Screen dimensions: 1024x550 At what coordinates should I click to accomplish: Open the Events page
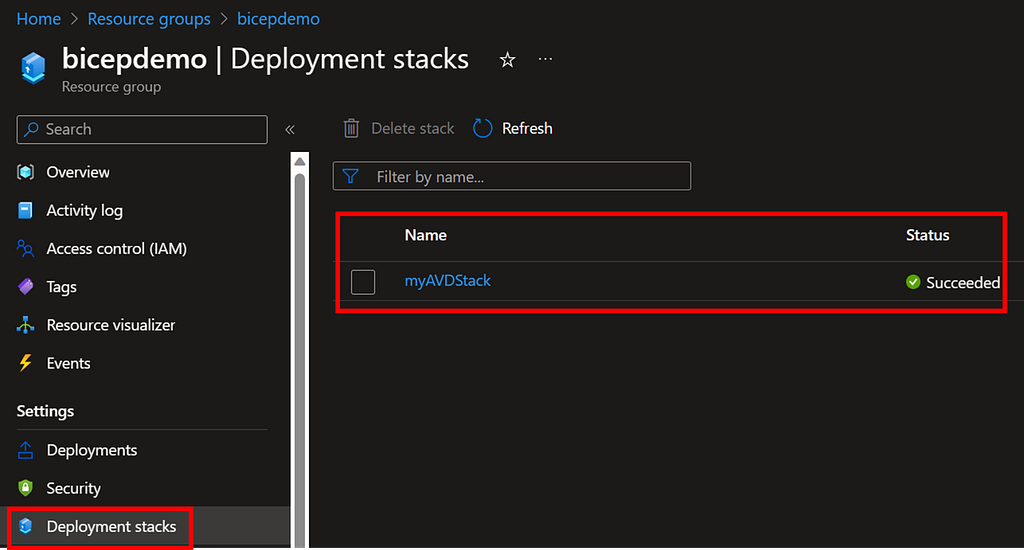[x=68, y=363]
